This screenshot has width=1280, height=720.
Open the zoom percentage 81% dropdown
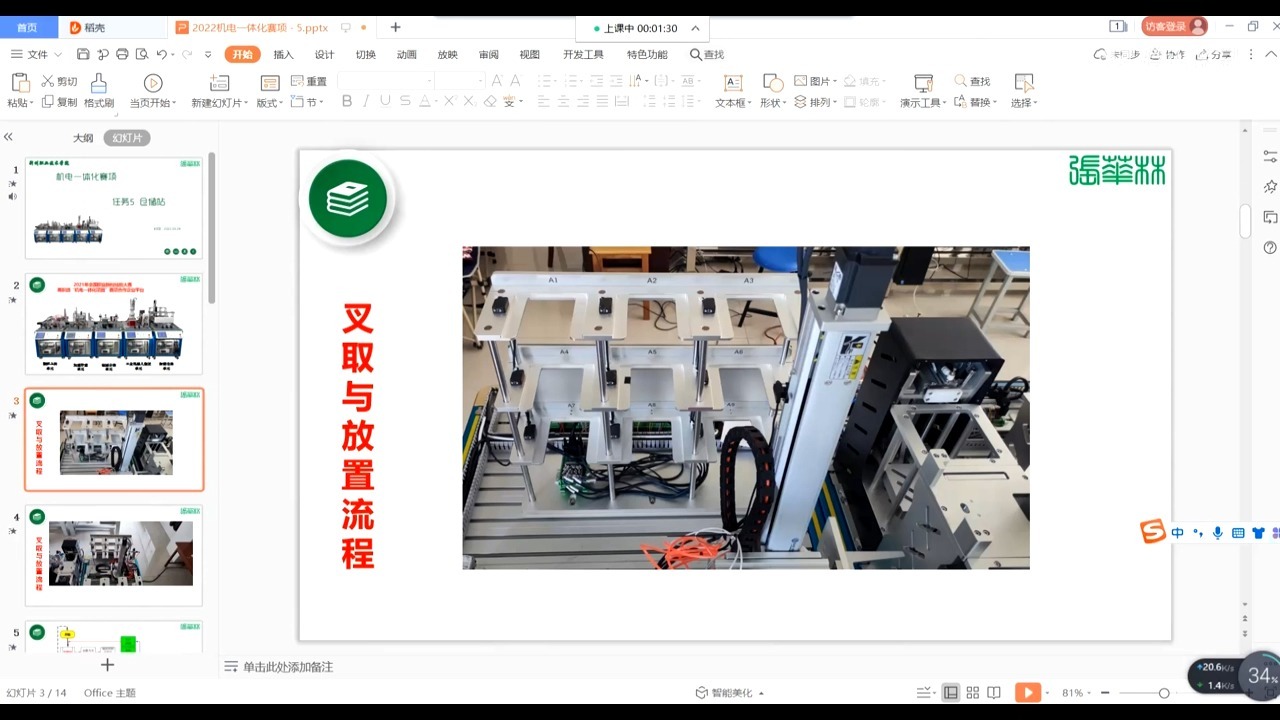click(x=1078, y=692)
